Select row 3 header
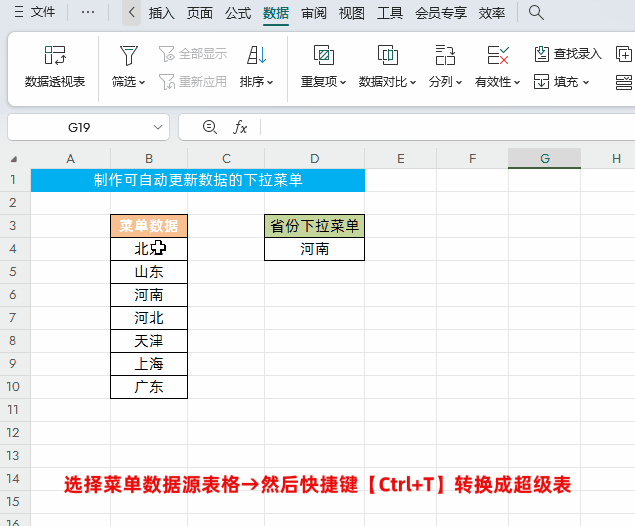635x526 pixels. point(13,226)
